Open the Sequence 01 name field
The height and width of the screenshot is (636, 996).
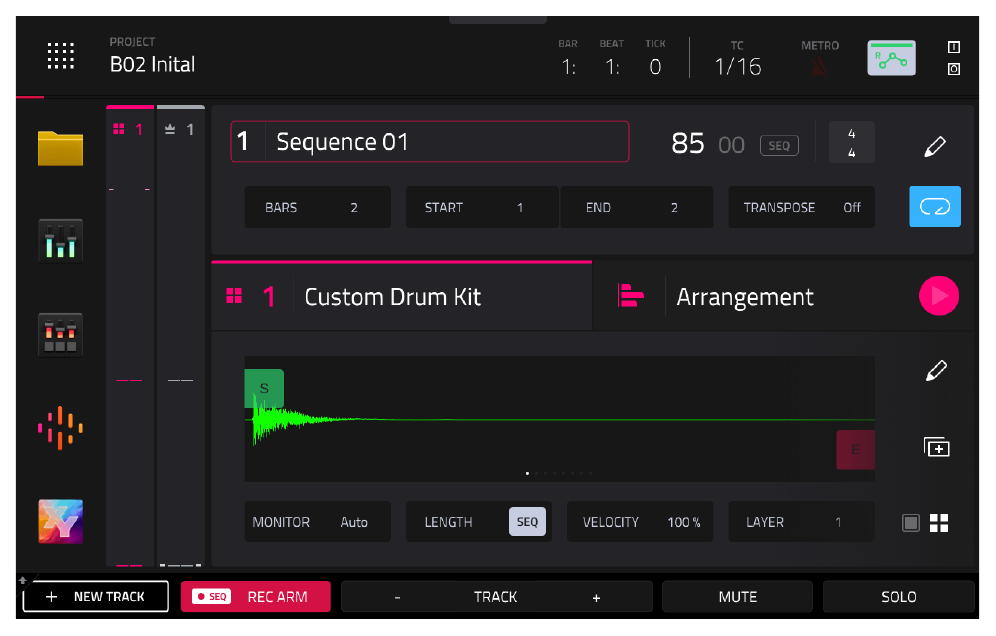pyautogui.click(x=430, y=142)
